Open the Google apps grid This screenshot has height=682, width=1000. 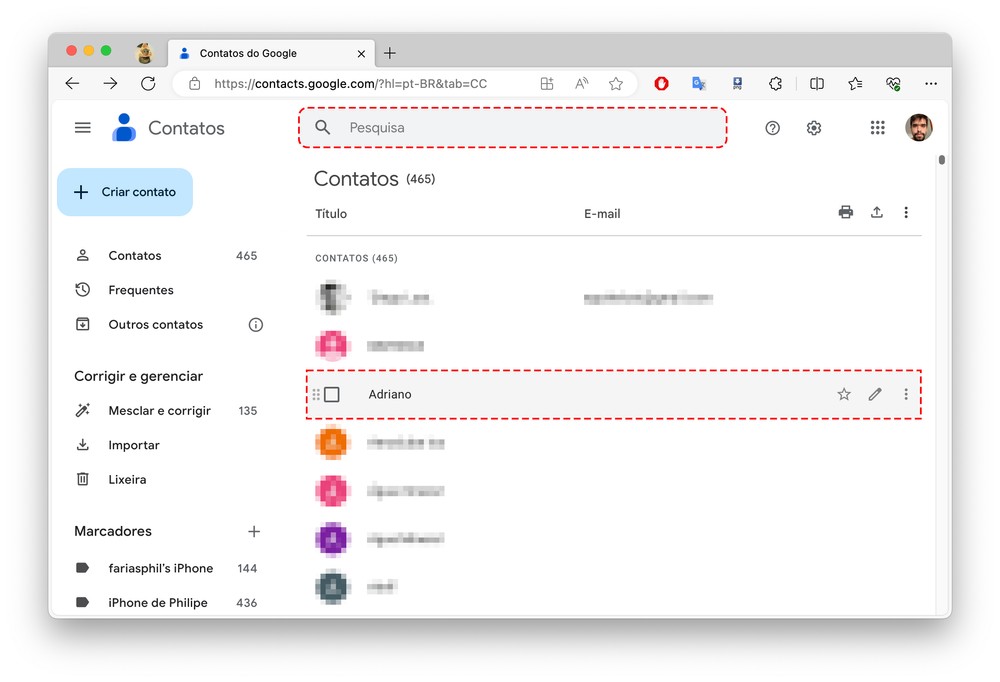point(878,128)
